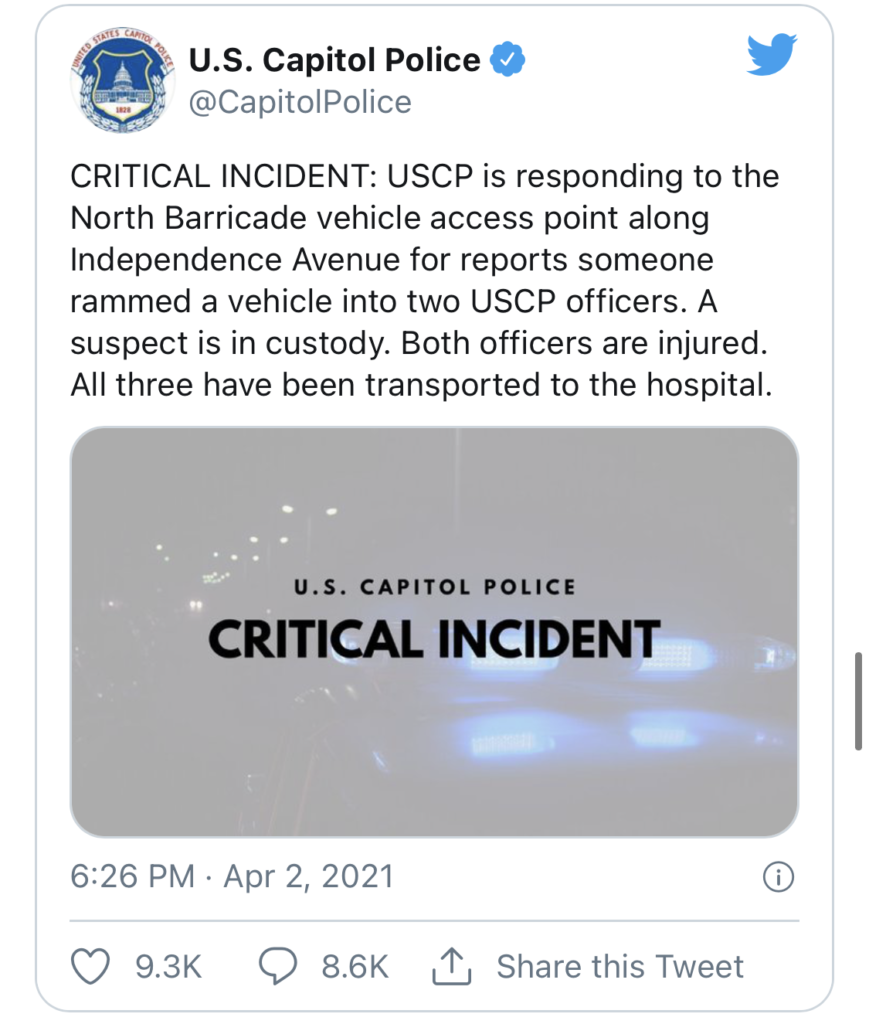Click the U.S. CAPITOL POLICE image caption

[x=435, y=586]
